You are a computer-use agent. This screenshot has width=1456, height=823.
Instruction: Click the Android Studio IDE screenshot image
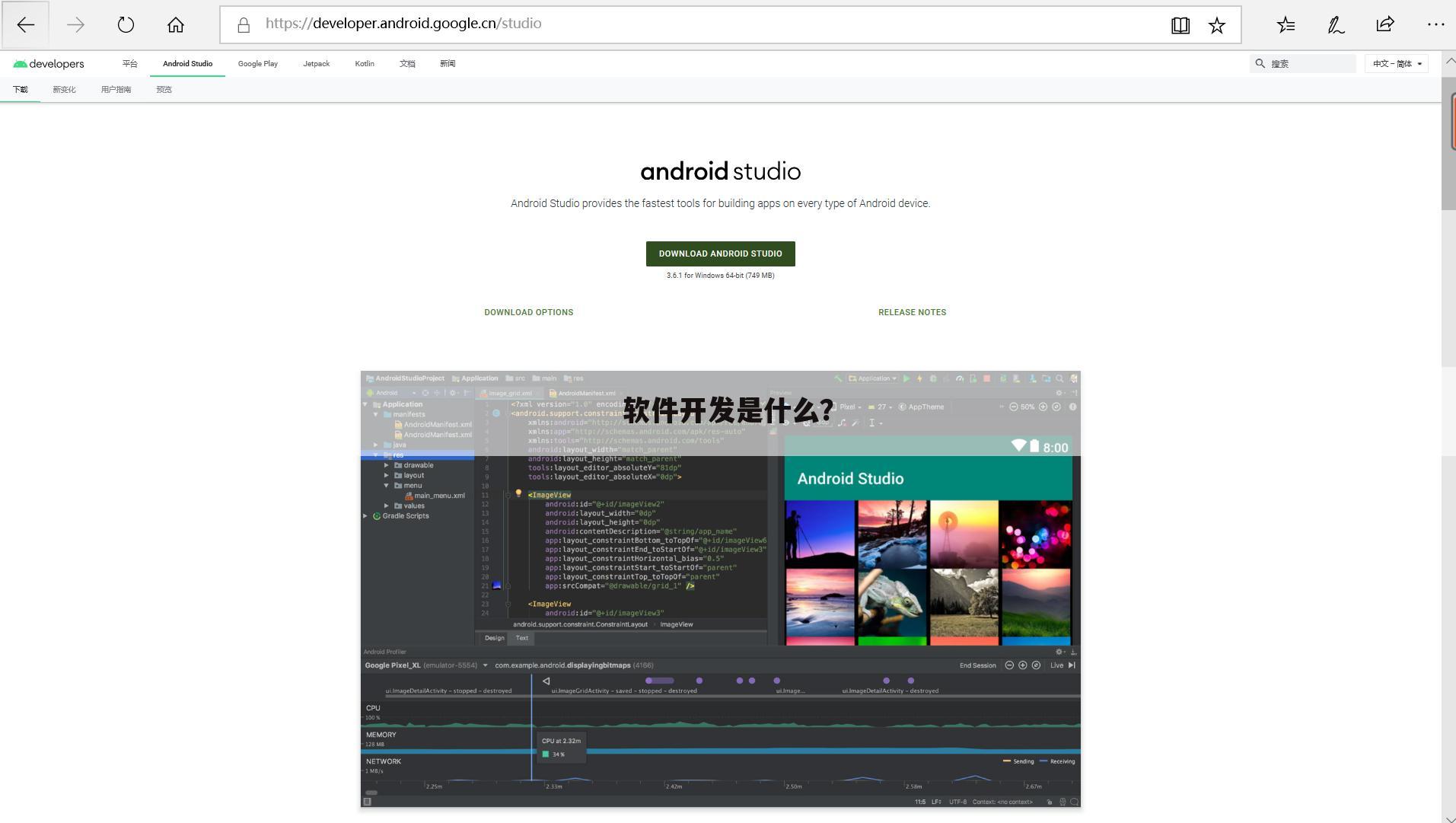click(x=721, y=589)
